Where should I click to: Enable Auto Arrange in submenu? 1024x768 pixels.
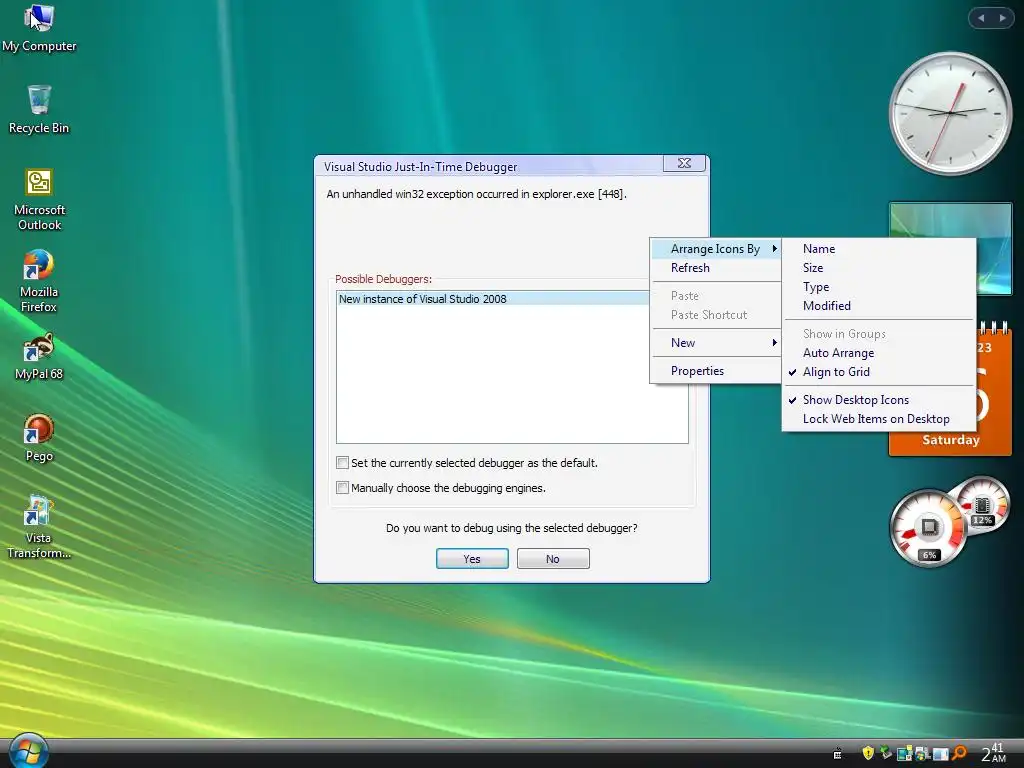(x=878, y=353)
